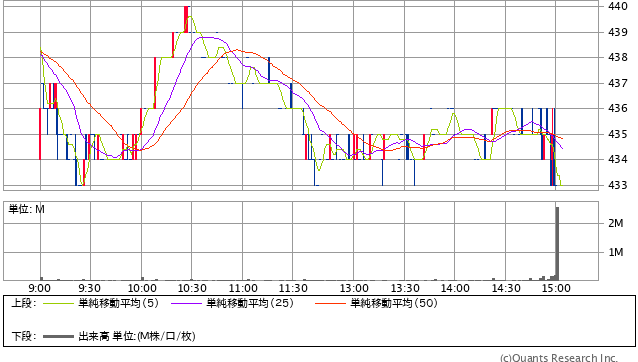Select the 単純移動平均(5) legend label
The width and height of the screenshot is (638, 362).
pos(118,303)
